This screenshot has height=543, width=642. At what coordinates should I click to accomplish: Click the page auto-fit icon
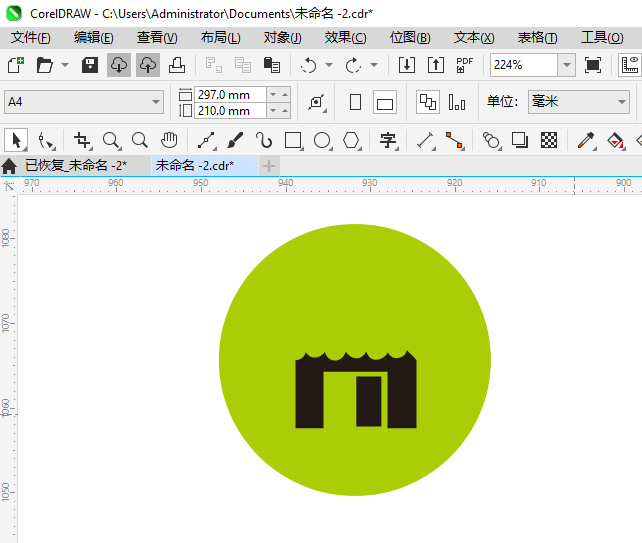pos(316,102)
